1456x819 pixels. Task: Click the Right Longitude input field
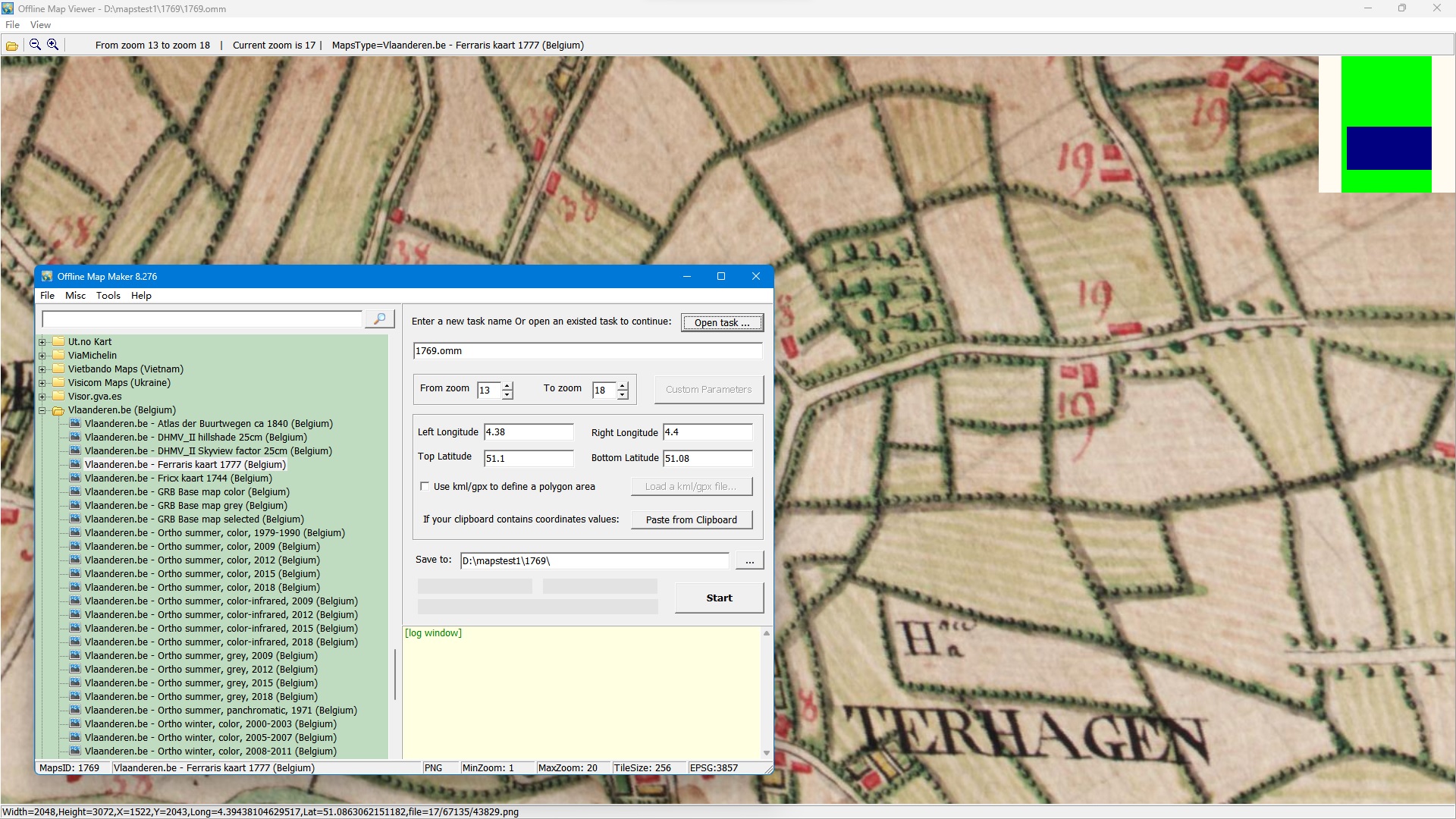[x=708, y=432]
